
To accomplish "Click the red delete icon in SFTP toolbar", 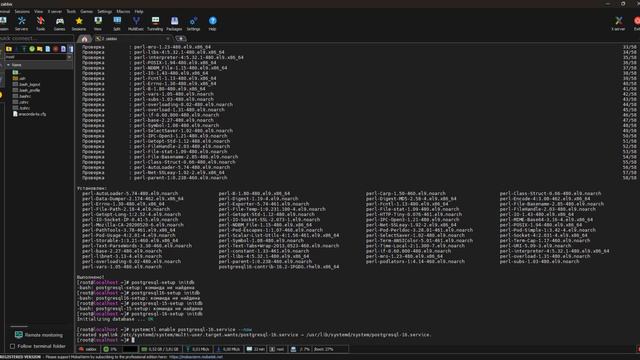I will (56, 49).
